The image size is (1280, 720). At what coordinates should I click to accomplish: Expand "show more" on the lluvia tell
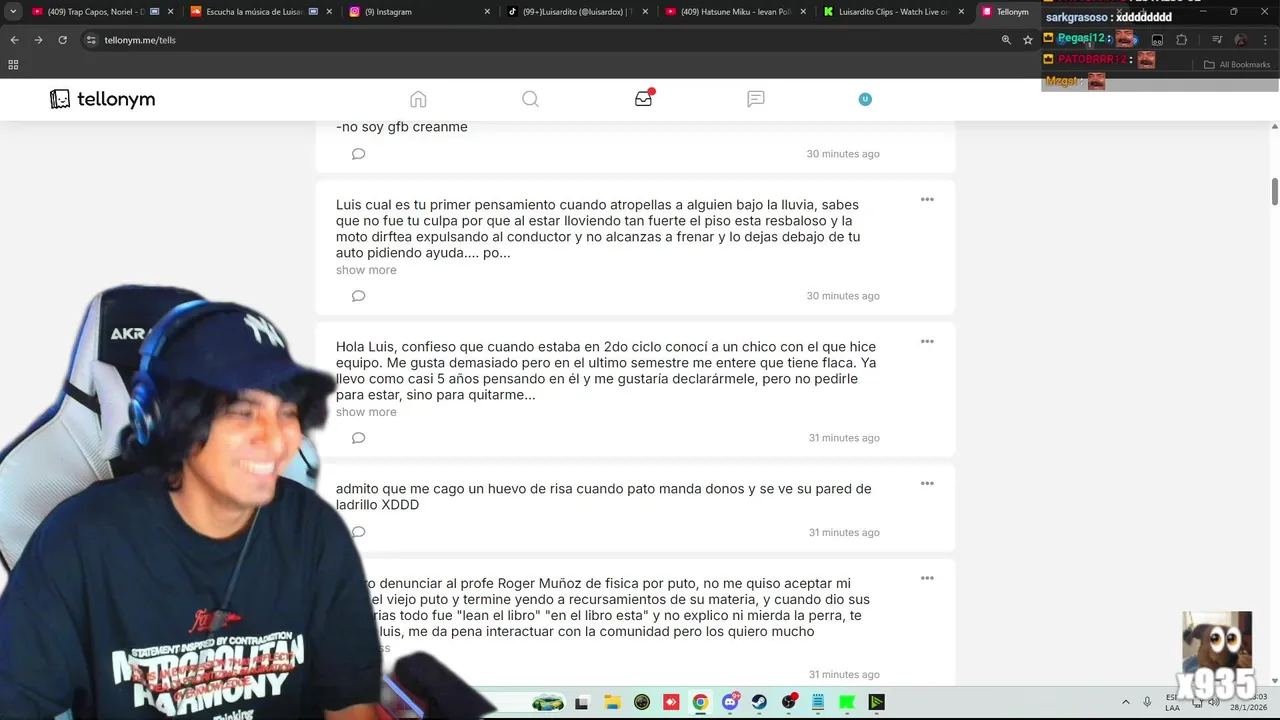tap(366, 270)
